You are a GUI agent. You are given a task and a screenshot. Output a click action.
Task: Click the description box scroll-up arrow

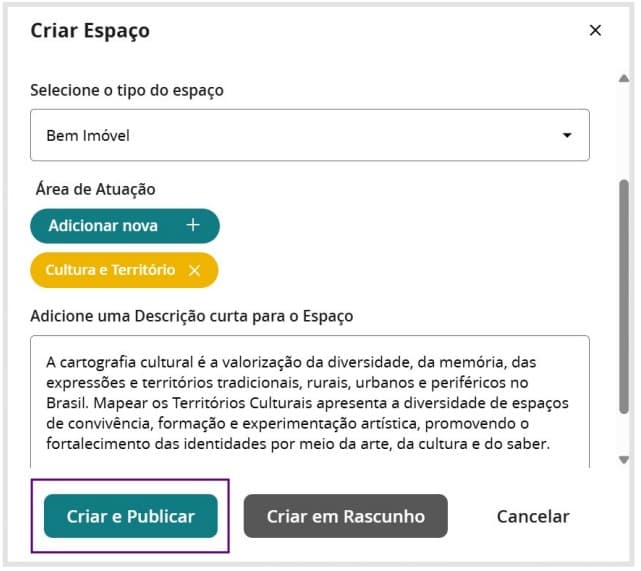[624, 79]
